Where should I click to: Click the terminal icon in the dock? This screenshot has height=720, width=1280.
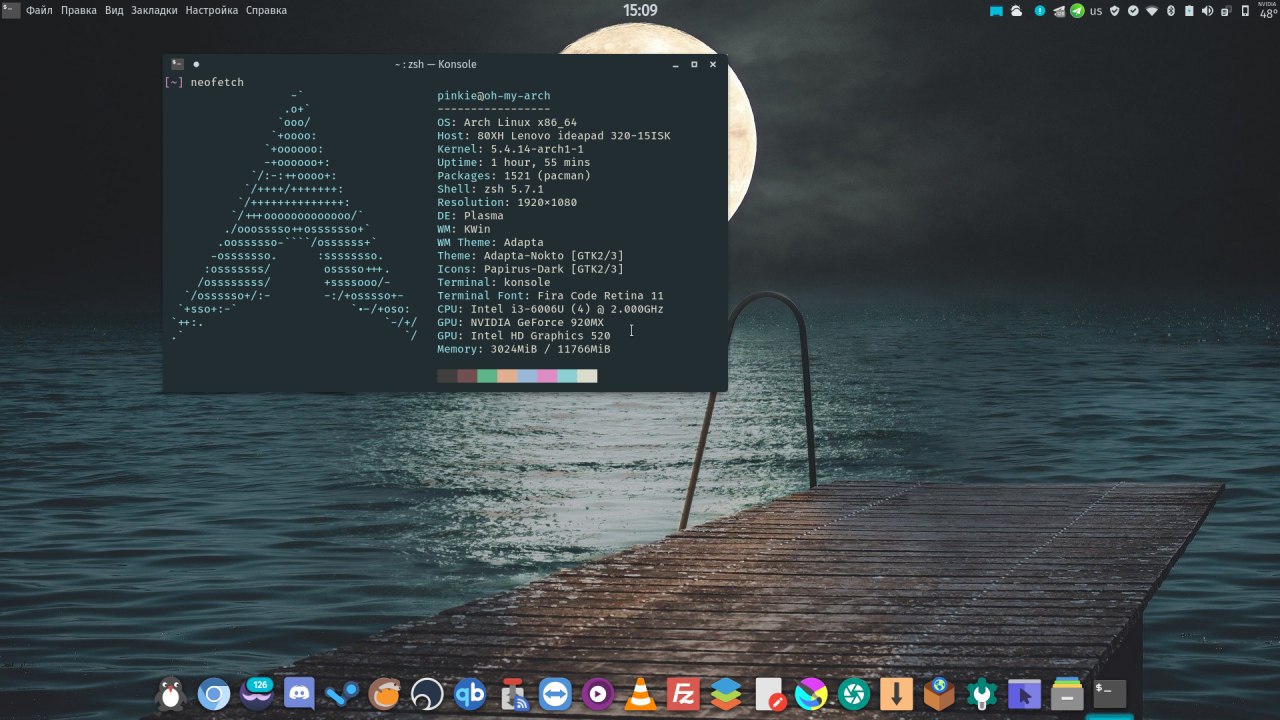click(1110, 693)
